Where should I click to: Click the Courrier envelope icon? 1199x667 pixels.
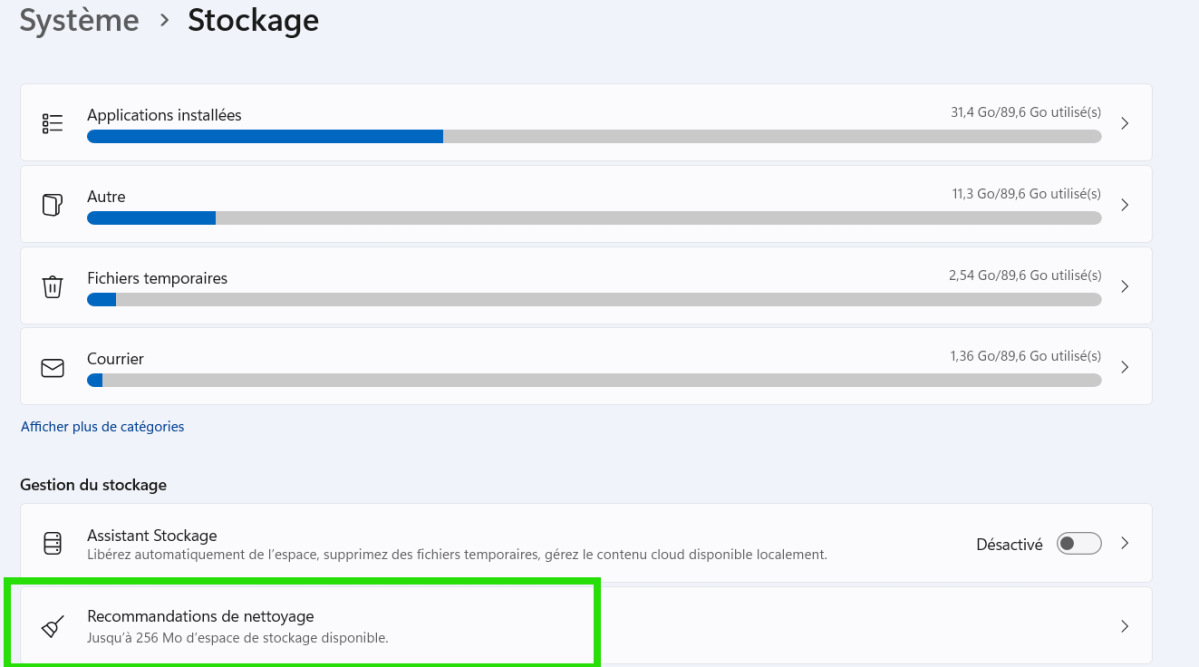(x=52, y=368)
